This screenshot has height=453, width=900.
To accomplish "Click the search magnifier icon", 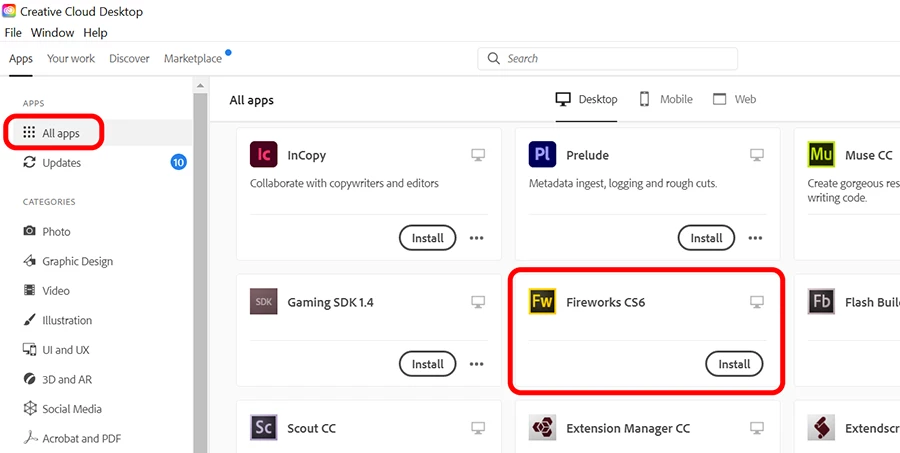I will click(x=494, y=59).
